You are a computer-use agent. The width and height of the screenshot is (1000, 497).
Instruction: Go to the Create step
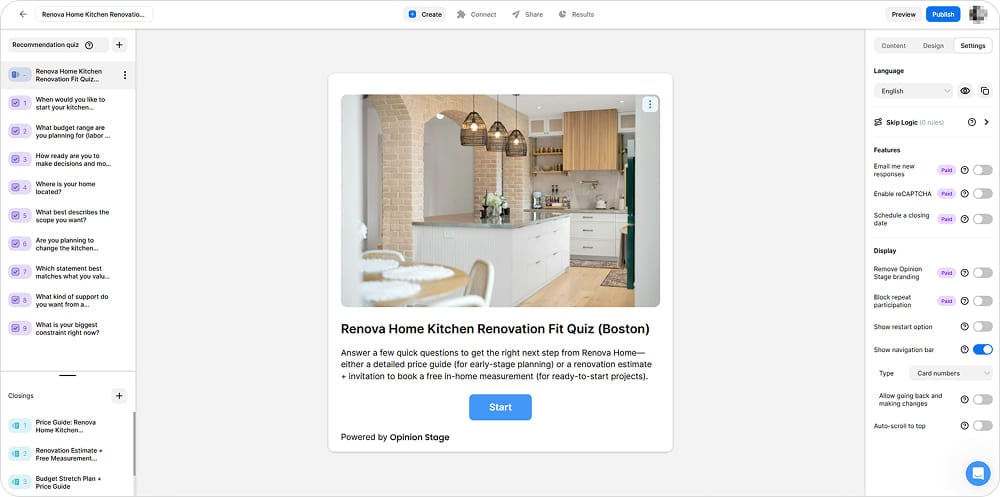tap(425, 14)
